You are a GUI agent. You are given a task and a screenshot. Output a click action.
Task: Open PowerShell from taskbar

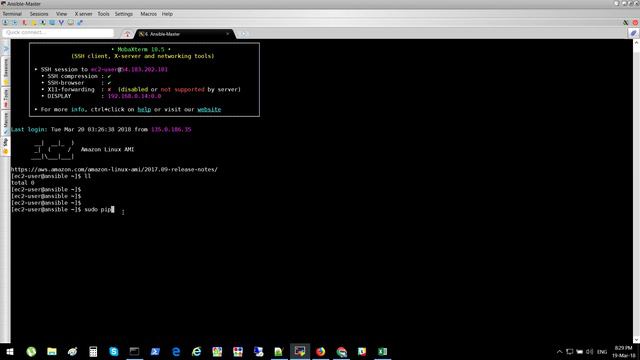pyautogui.click(x=155, y=351)
